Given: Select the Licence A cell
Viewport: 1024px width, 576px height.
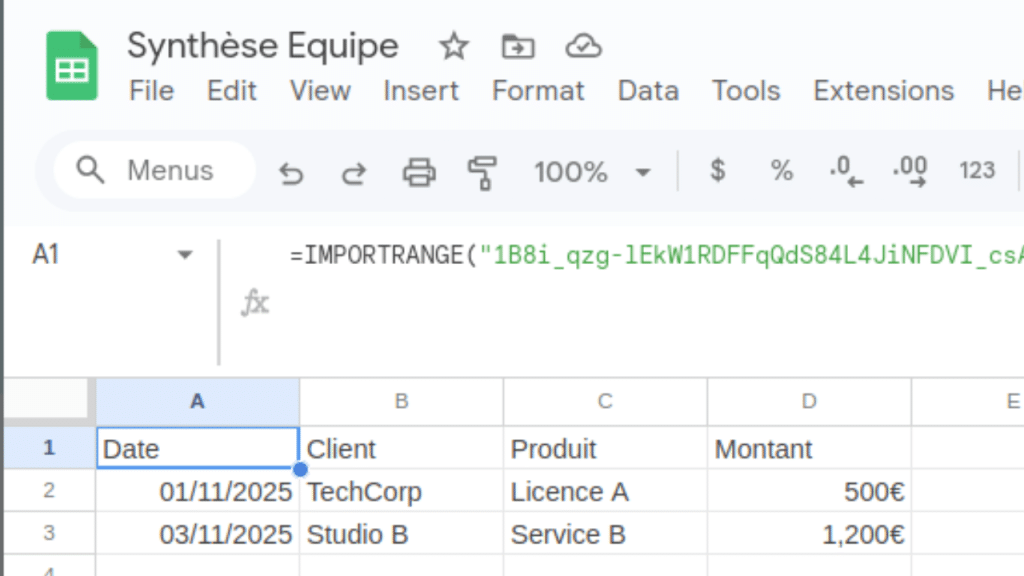Looking at the screenshot, I should coord(605,491).
